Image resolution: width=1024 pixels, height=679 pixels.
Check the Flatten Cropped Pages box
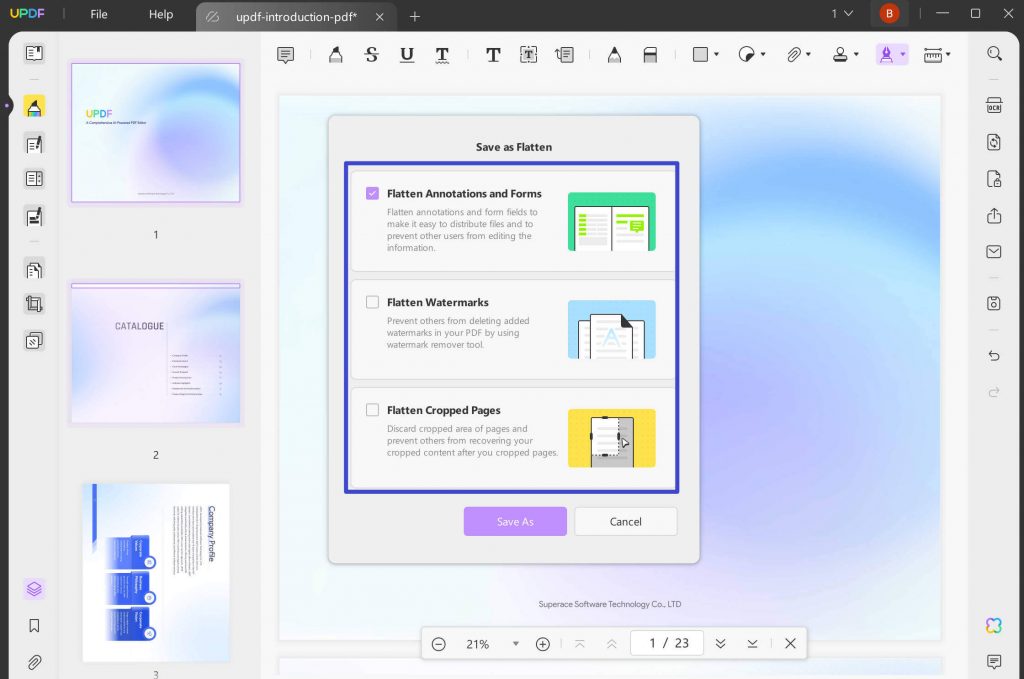[x=373, y=410]
